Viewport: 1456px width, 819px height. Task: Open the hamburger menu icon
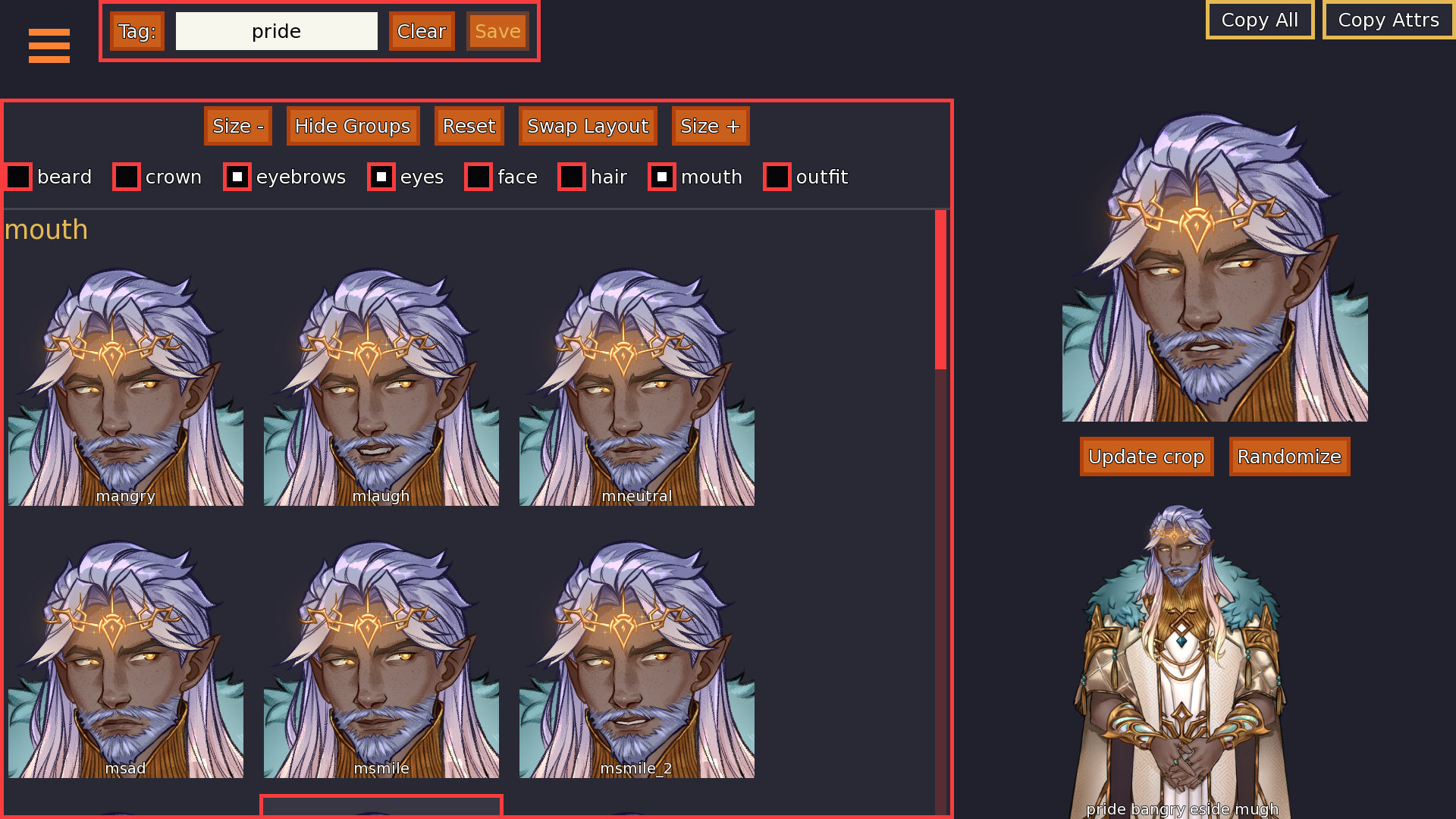49,45
